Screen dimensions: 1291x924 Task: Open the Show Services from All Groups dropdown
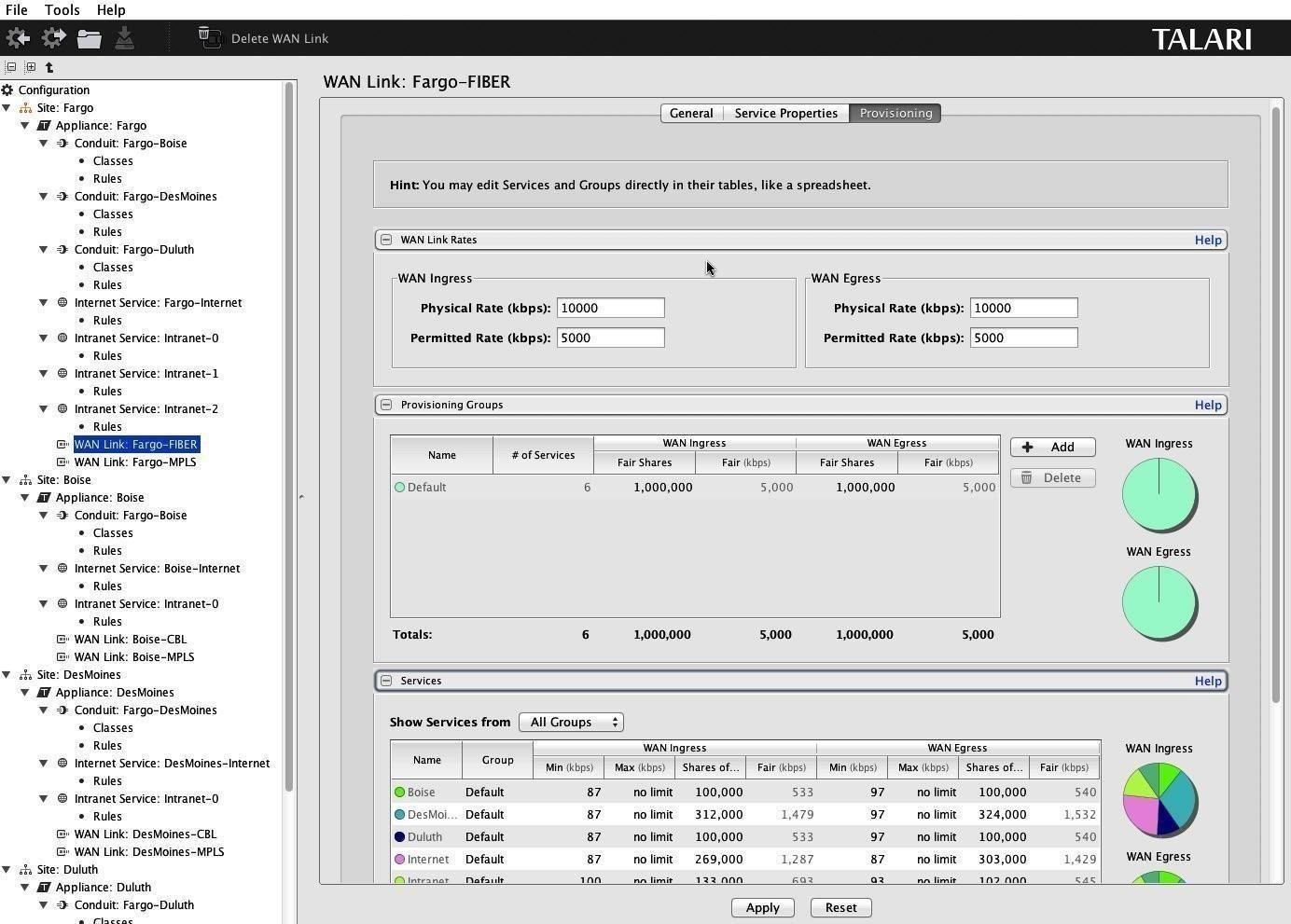point(571,723)
